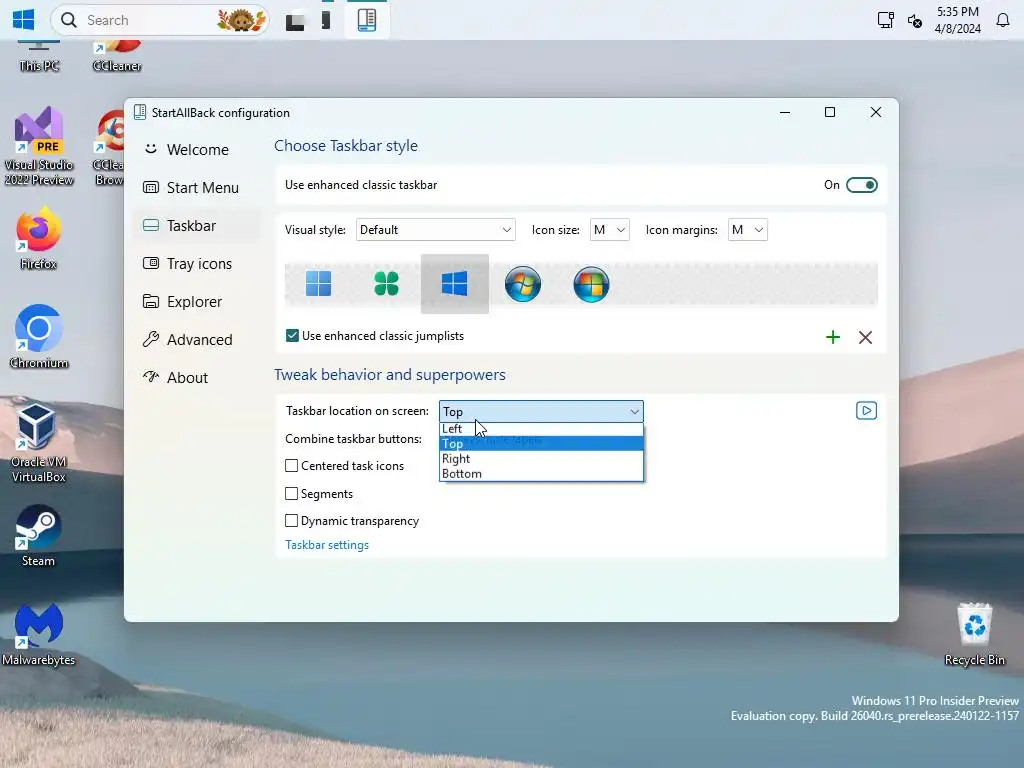Choose Left in taskbar location list
Viewport: 1024px width, 768px height.
[541, 428]
